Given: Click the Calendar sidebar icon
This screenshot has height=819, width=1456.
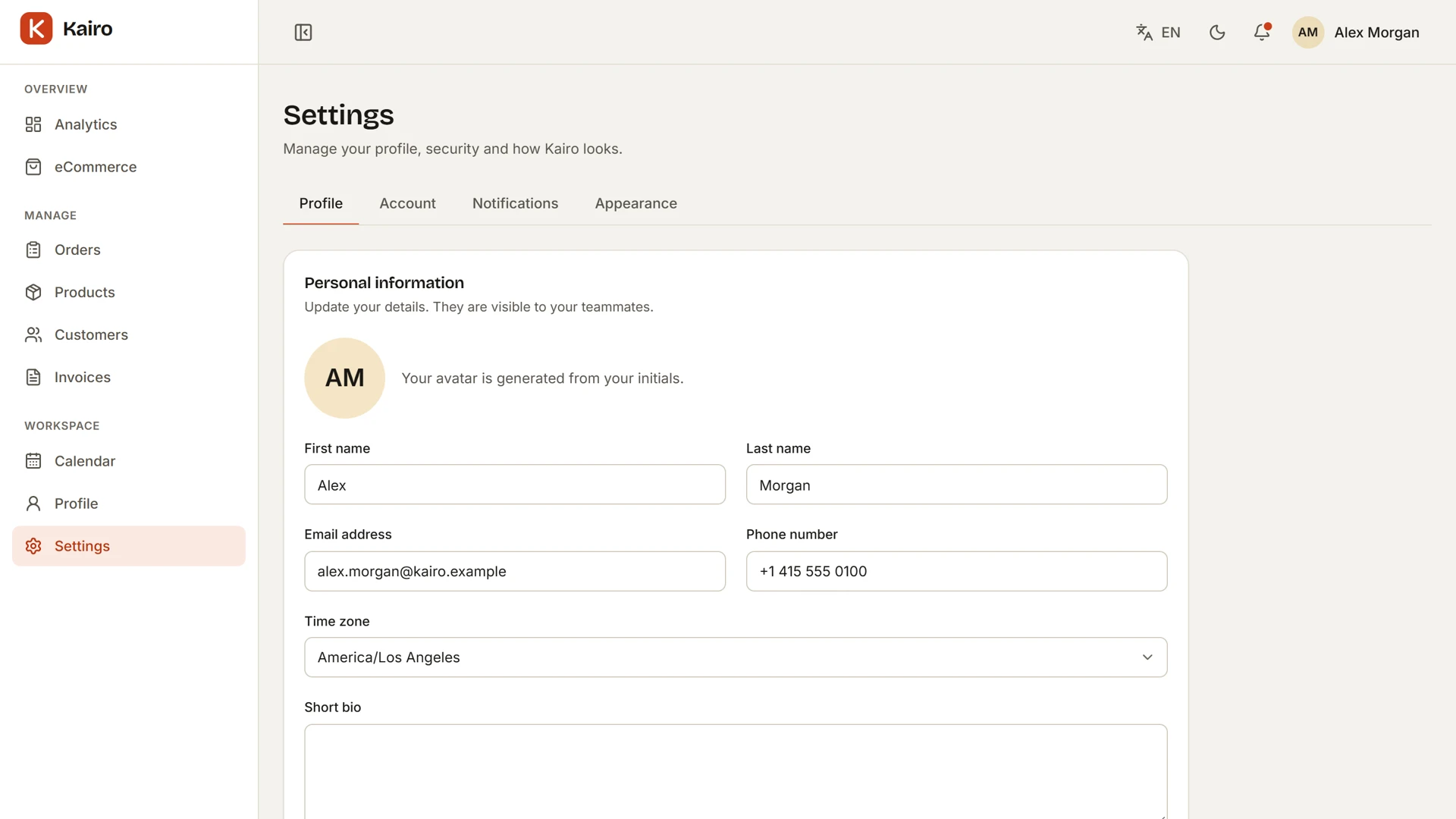Looking at the screenshot, I should [33, 461].
